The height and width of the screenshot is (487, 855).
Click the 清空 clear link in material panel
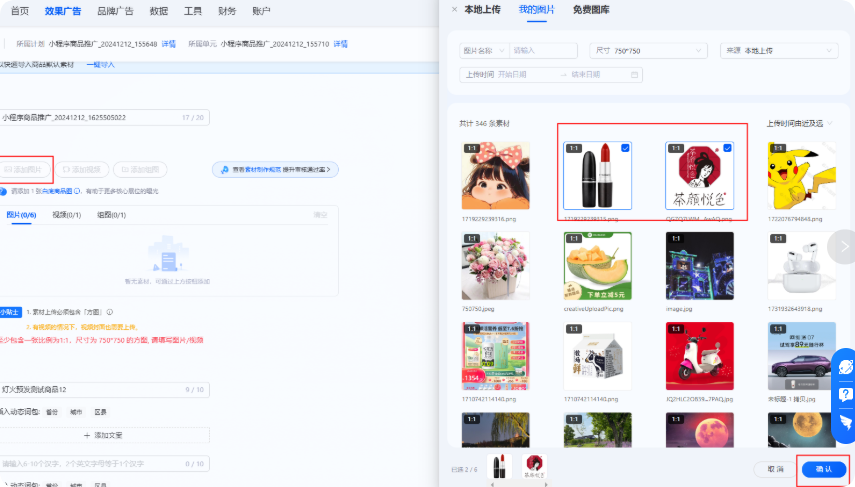321,215
